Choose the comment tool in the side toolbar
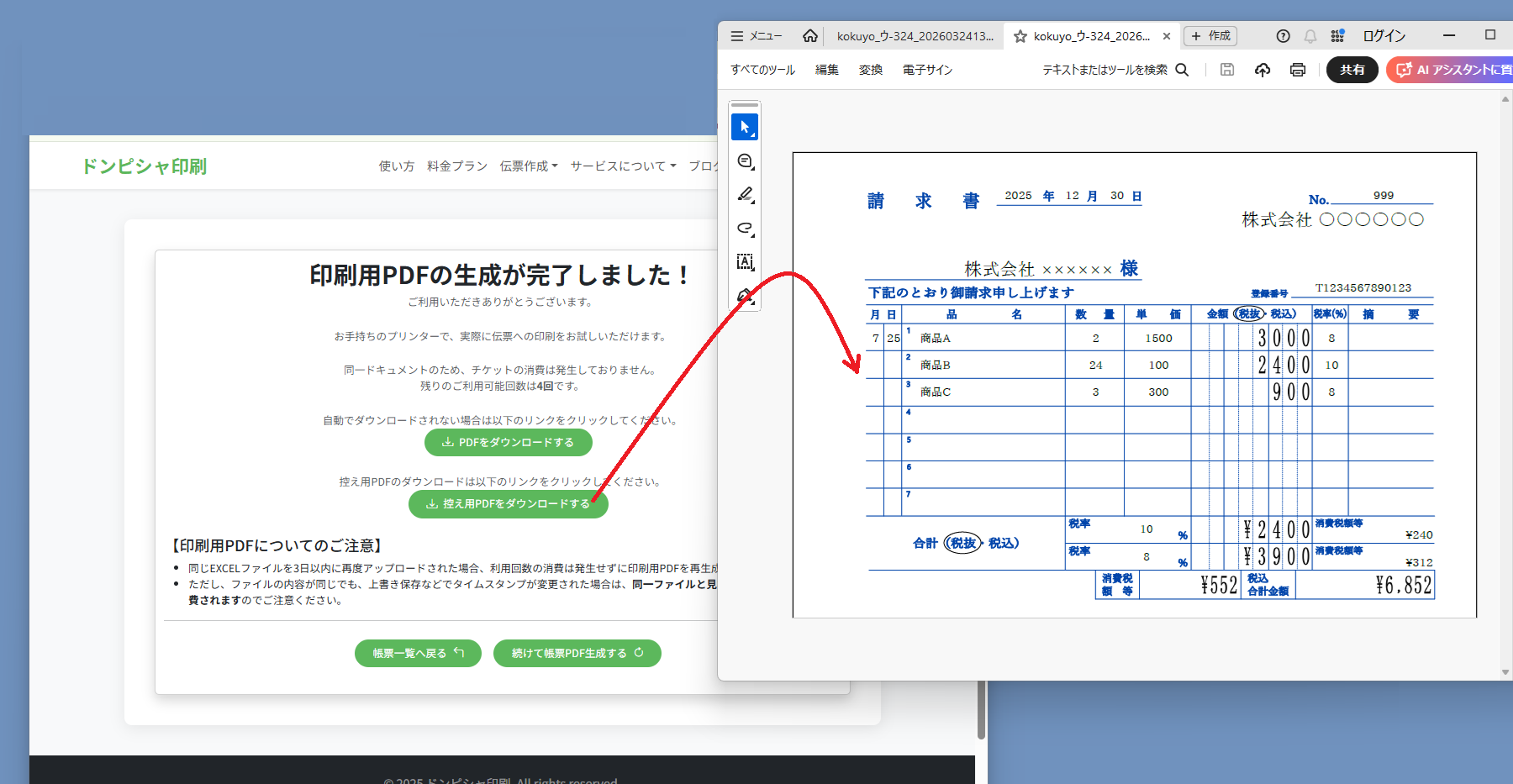1513x784 pixels. click(x=745, y=161)
